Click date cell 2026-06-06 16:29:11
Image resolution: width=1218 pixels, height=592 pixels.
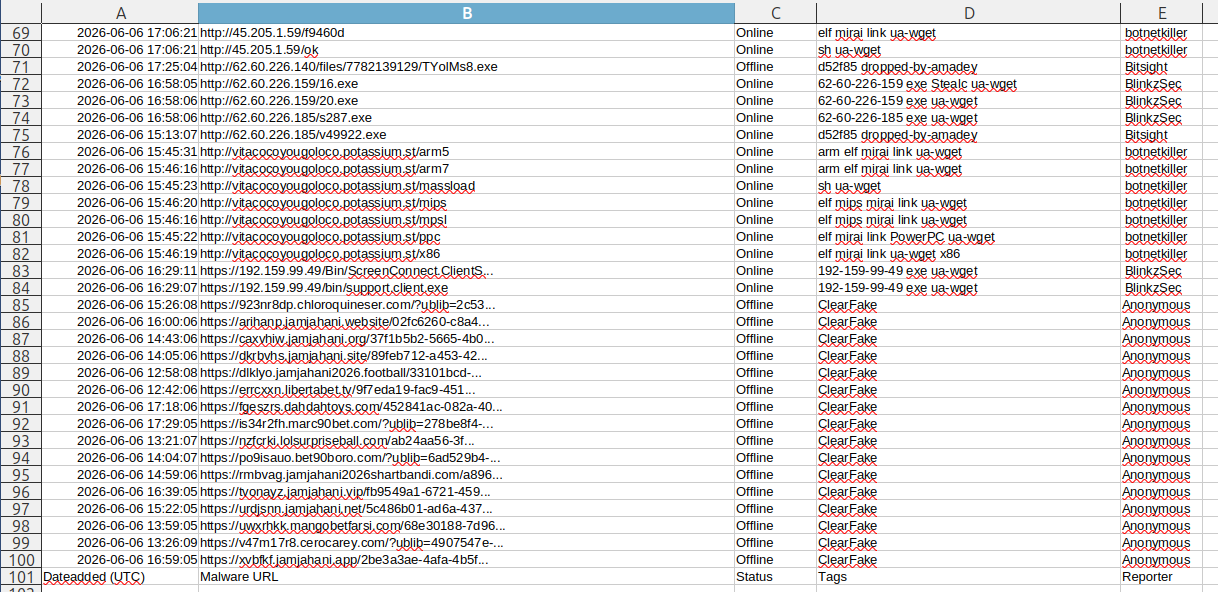(x=120, y=271)
